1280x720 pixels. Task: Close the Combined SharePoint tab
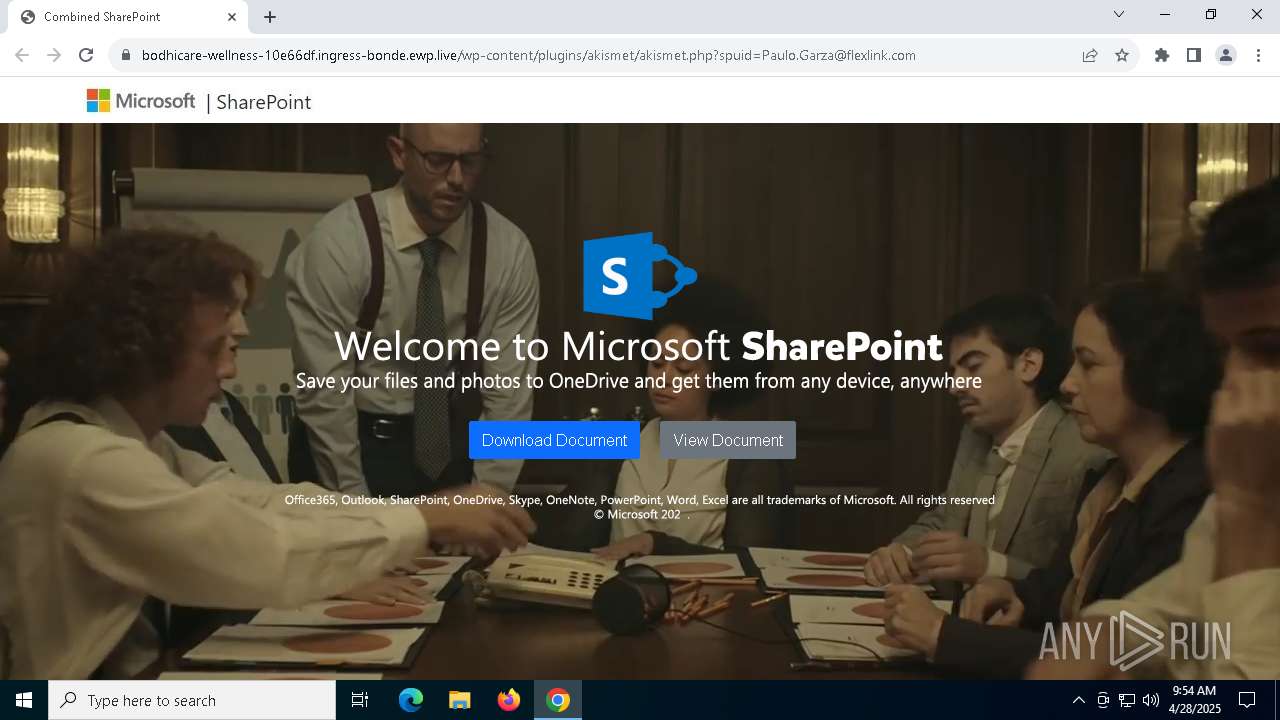(232, 17)
